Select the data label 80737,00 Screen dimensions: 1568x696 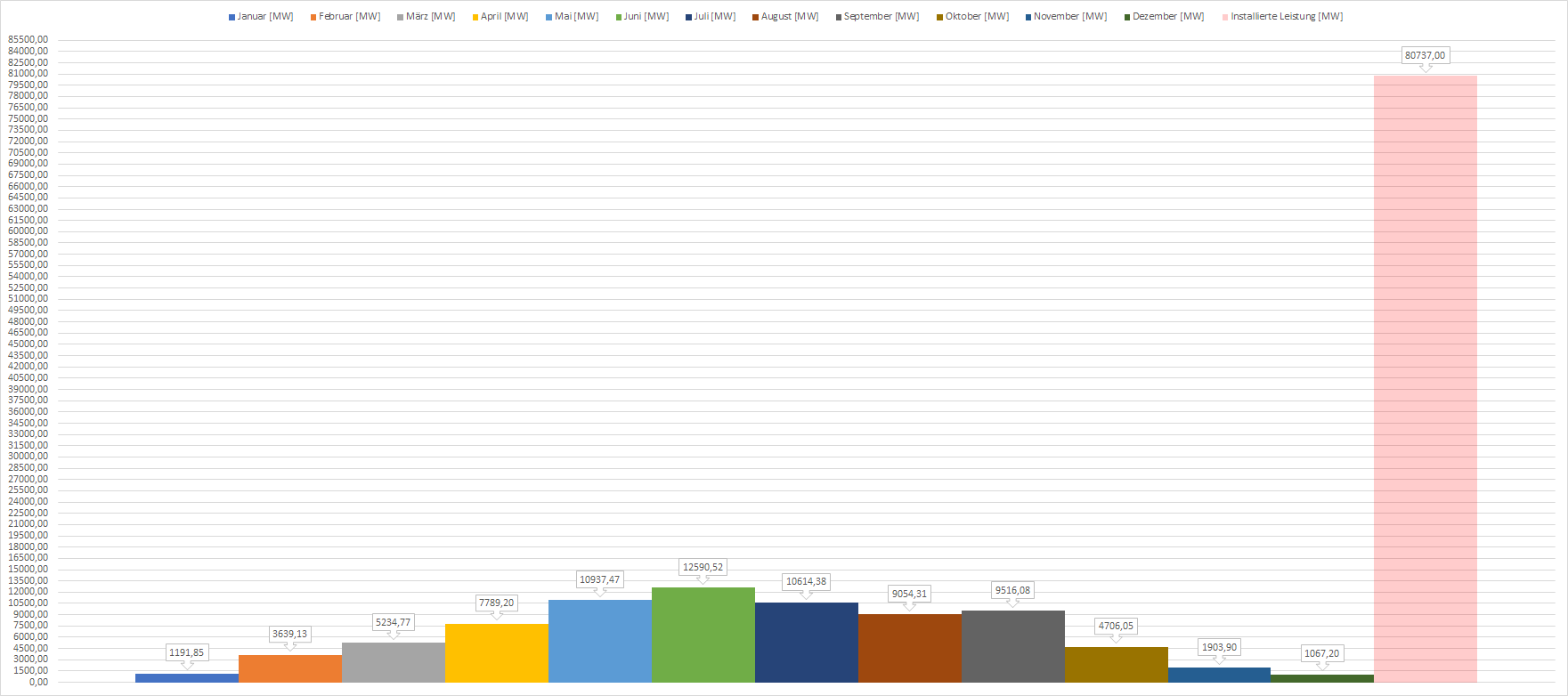point(1425,55)
